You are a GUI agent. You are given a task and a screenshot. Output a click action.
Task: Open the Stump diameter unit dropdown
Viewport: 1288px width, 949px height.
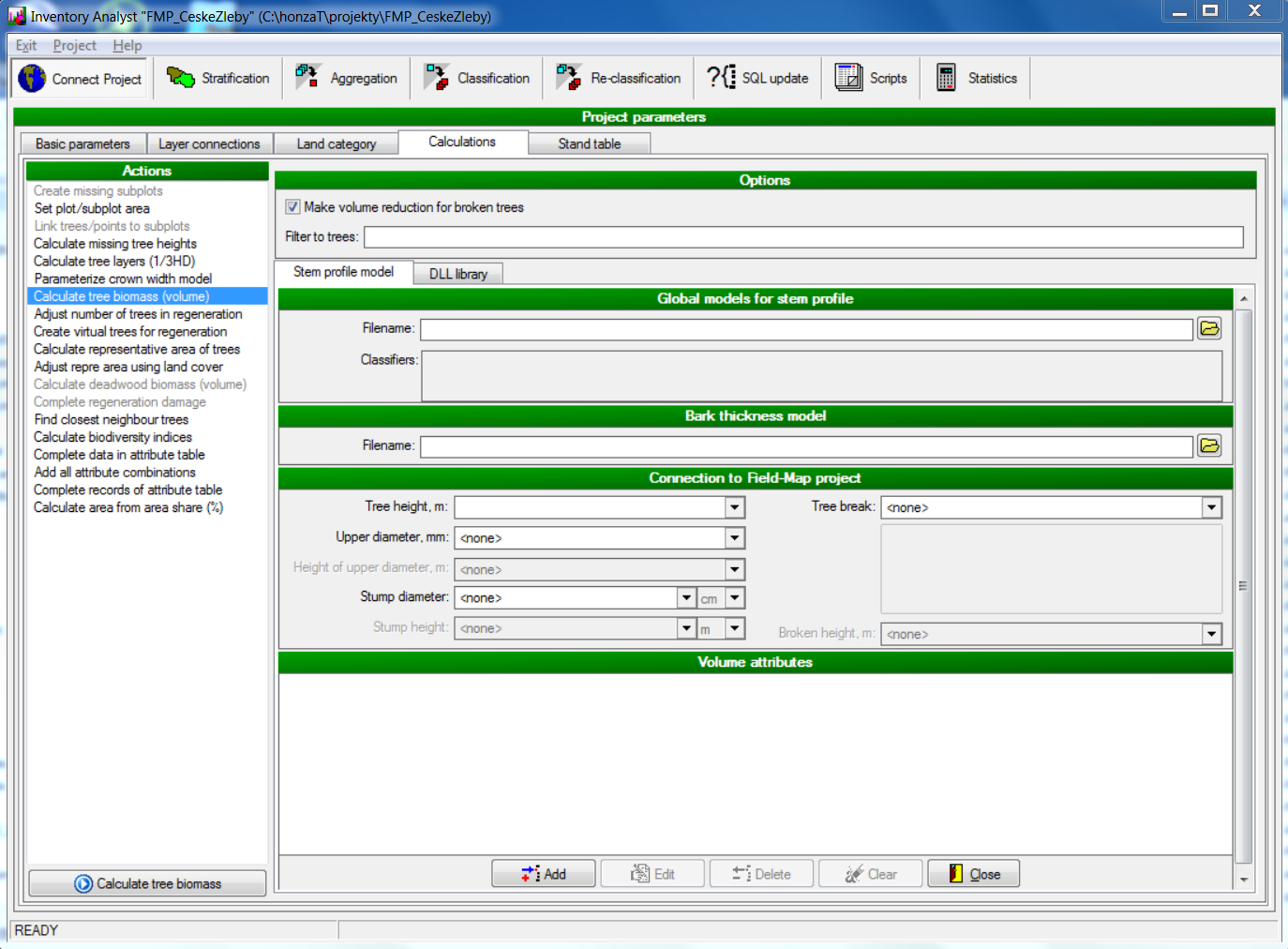click(735, 598)
